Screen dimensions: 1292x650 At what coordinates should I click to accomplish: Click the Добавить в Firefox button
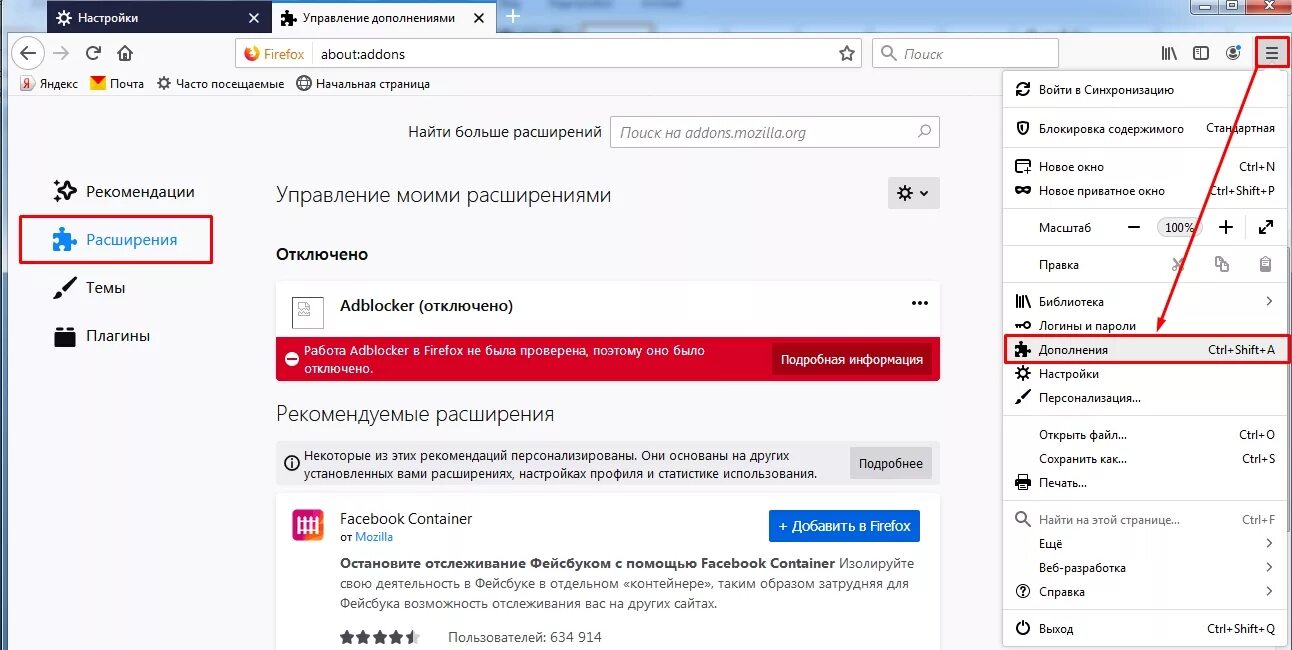click(844, 526)
